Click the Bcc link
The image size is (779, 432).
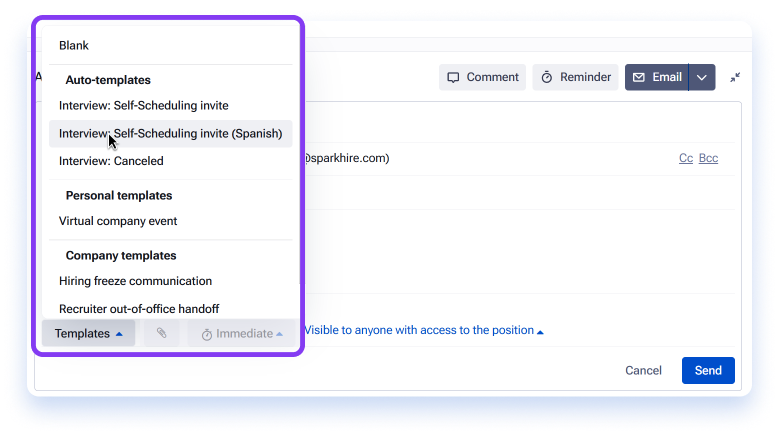708,158
